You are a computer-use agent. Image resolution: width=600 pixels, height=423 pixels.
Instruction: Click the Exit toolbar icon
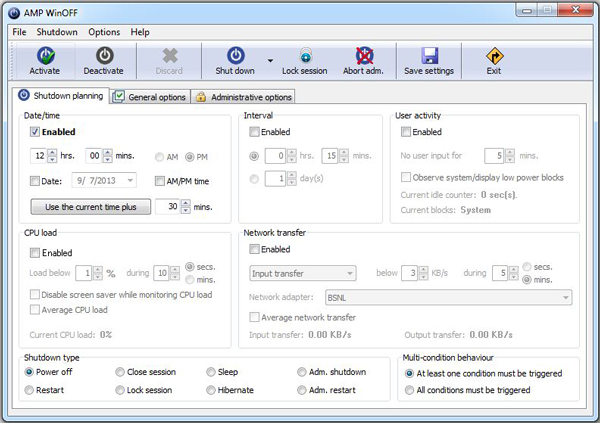click(494, 56)
